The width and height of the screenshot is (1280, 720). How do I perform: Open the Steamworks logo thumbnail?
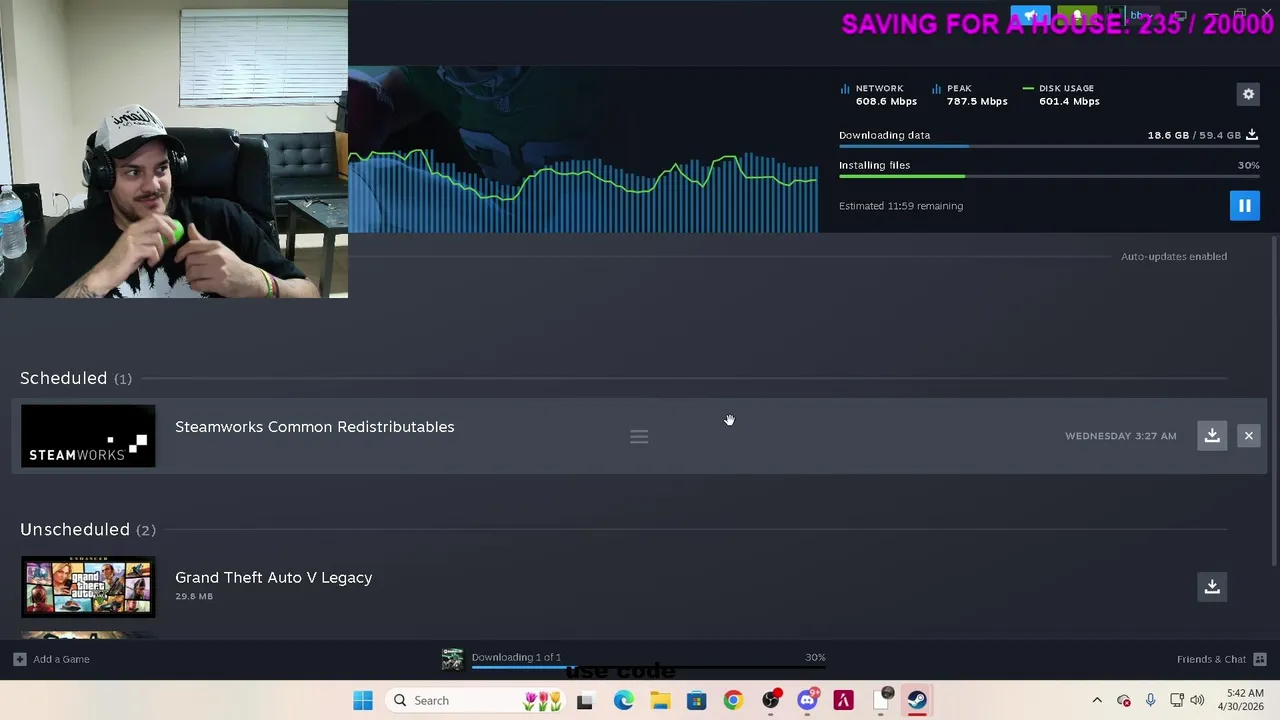pyautogui.click(x=88, y=436)
